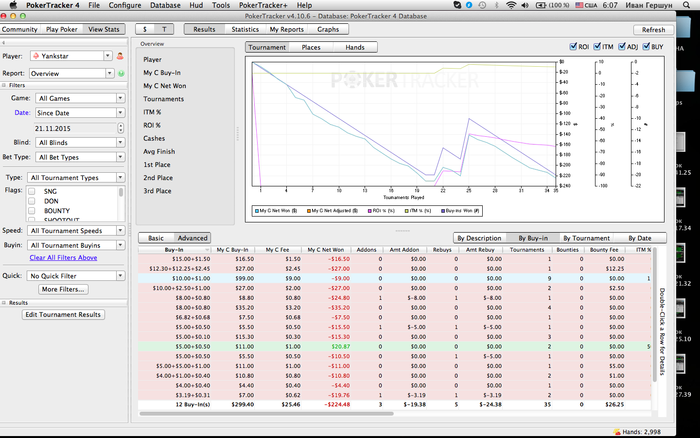Sort by the My C Net Won column header

325,250
